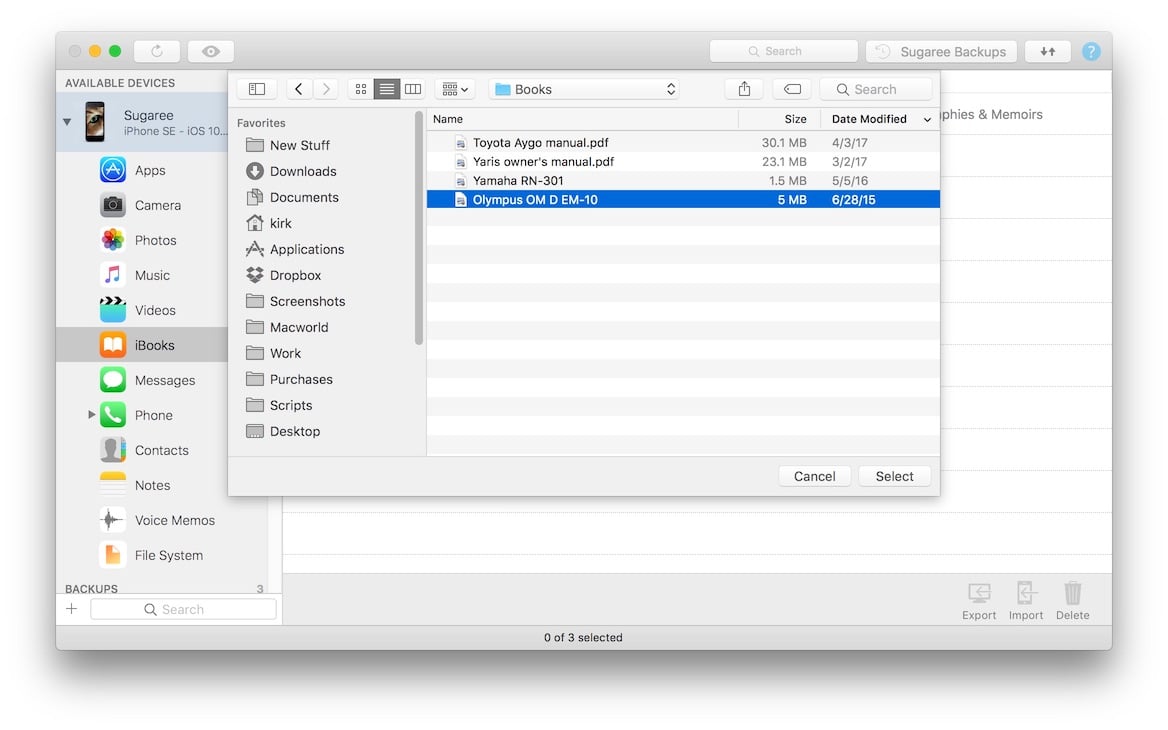The image size is (1168, 730).
Task: Click the sidebar Search field at bottom
Action: pyautogui.click(x=183, y=610)
